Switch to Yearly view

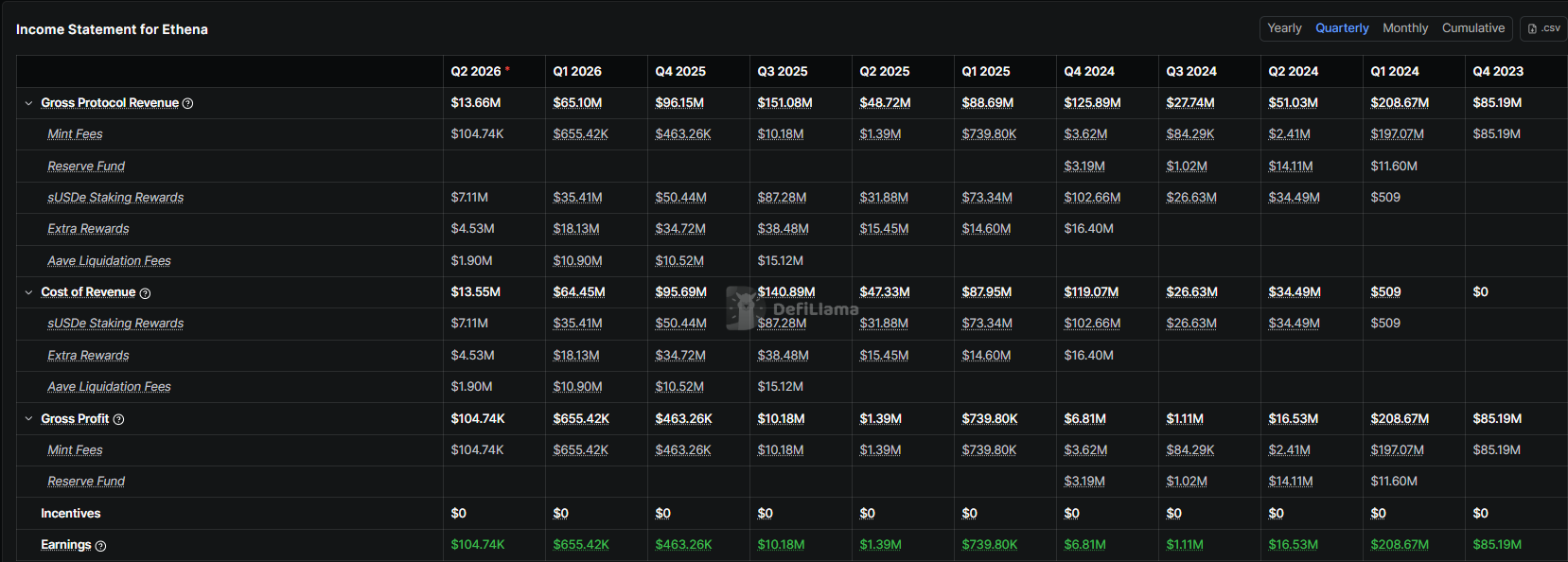click(1284, 28)
